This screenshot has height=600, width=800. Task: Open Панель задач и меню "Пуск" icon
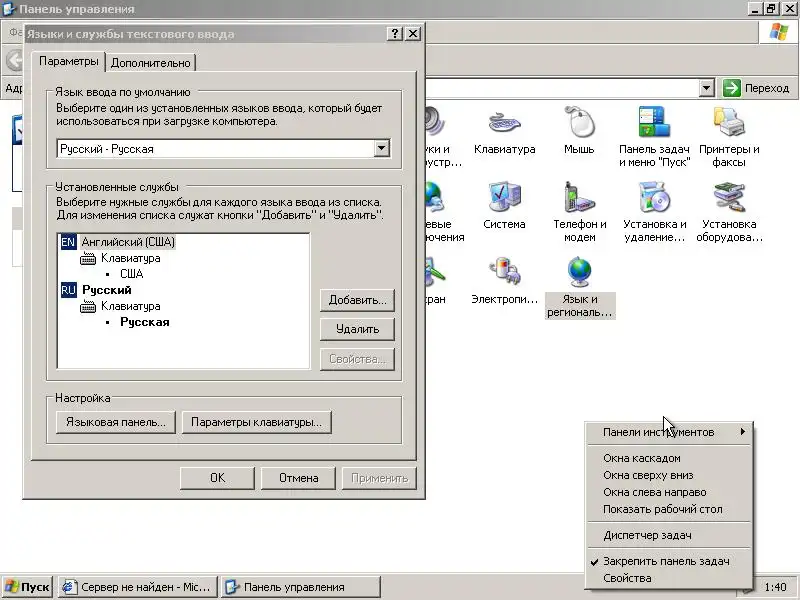pyautogui.click(x=654, y=137)
